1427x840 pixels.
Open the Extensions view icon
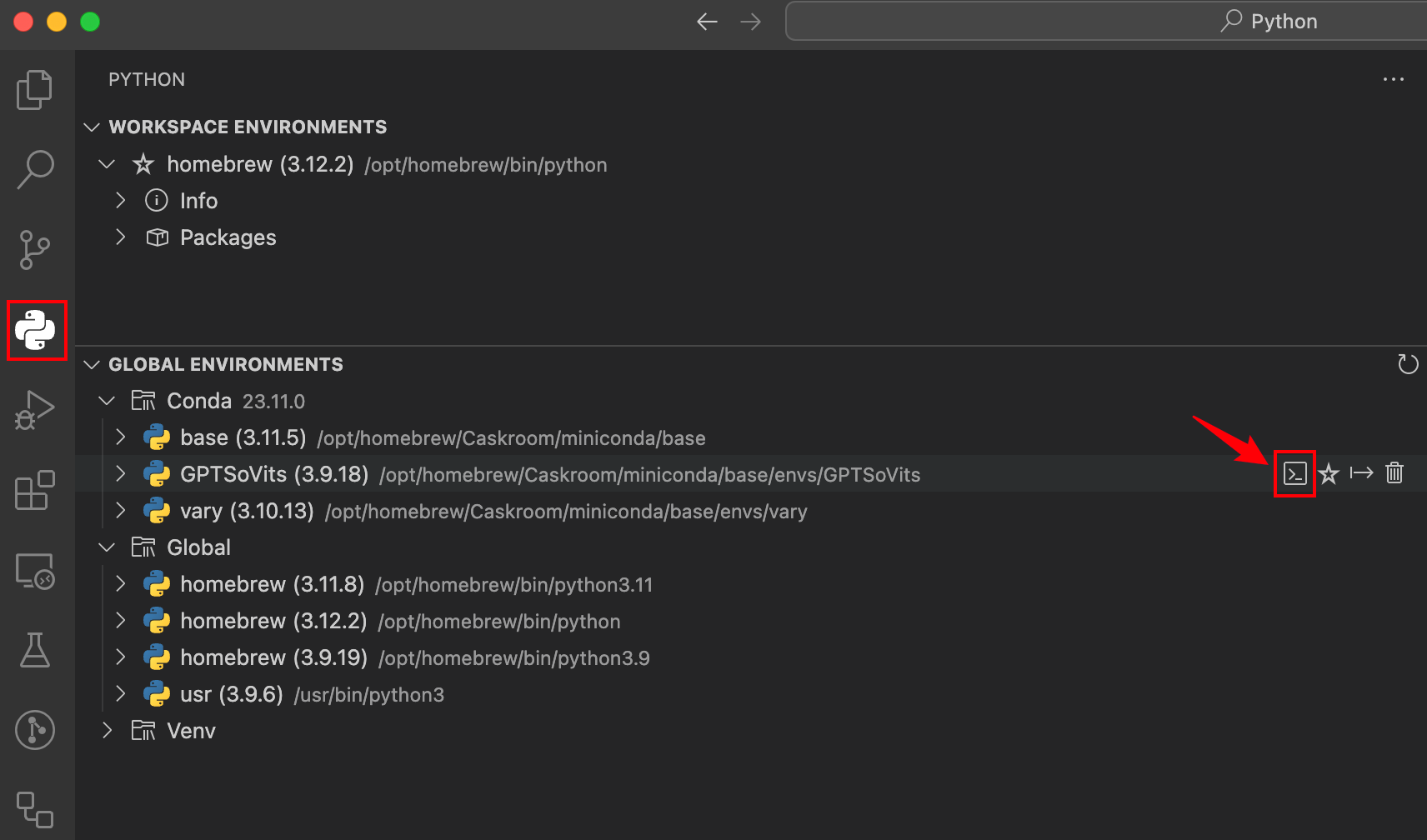tap(34, 491)
